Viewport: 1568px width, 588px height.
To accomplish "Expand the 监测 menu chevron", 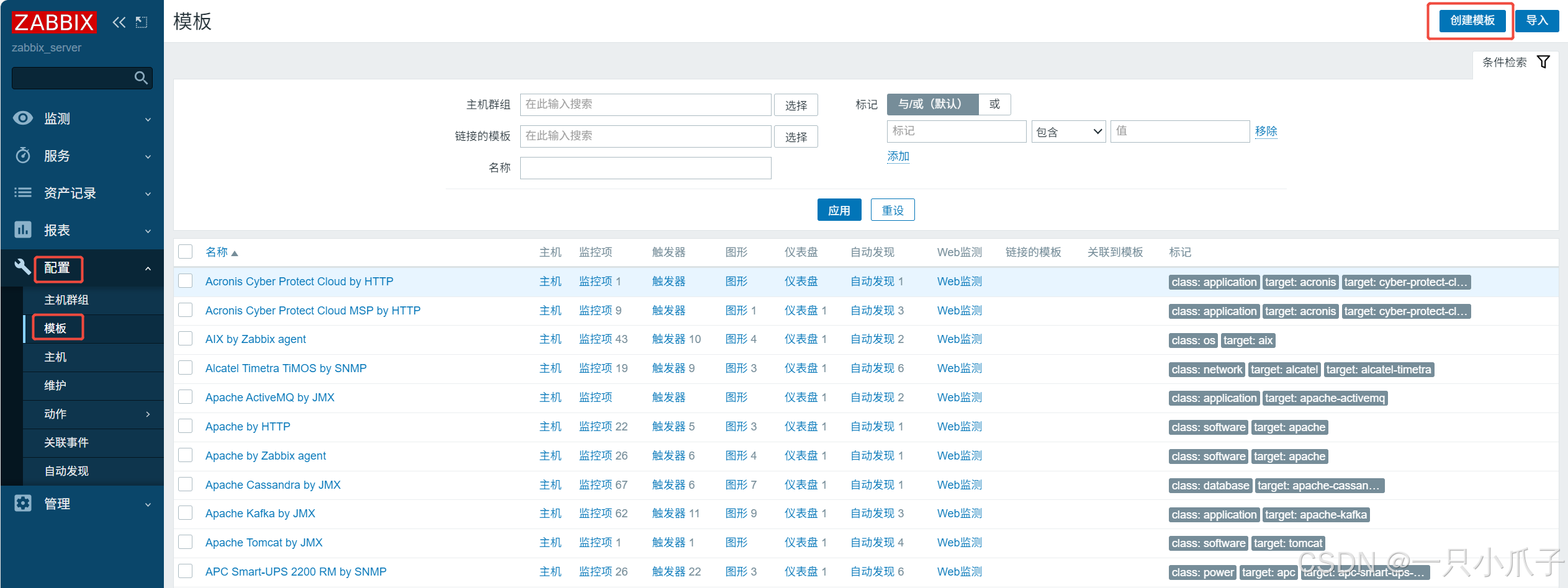I will (148, 119).
